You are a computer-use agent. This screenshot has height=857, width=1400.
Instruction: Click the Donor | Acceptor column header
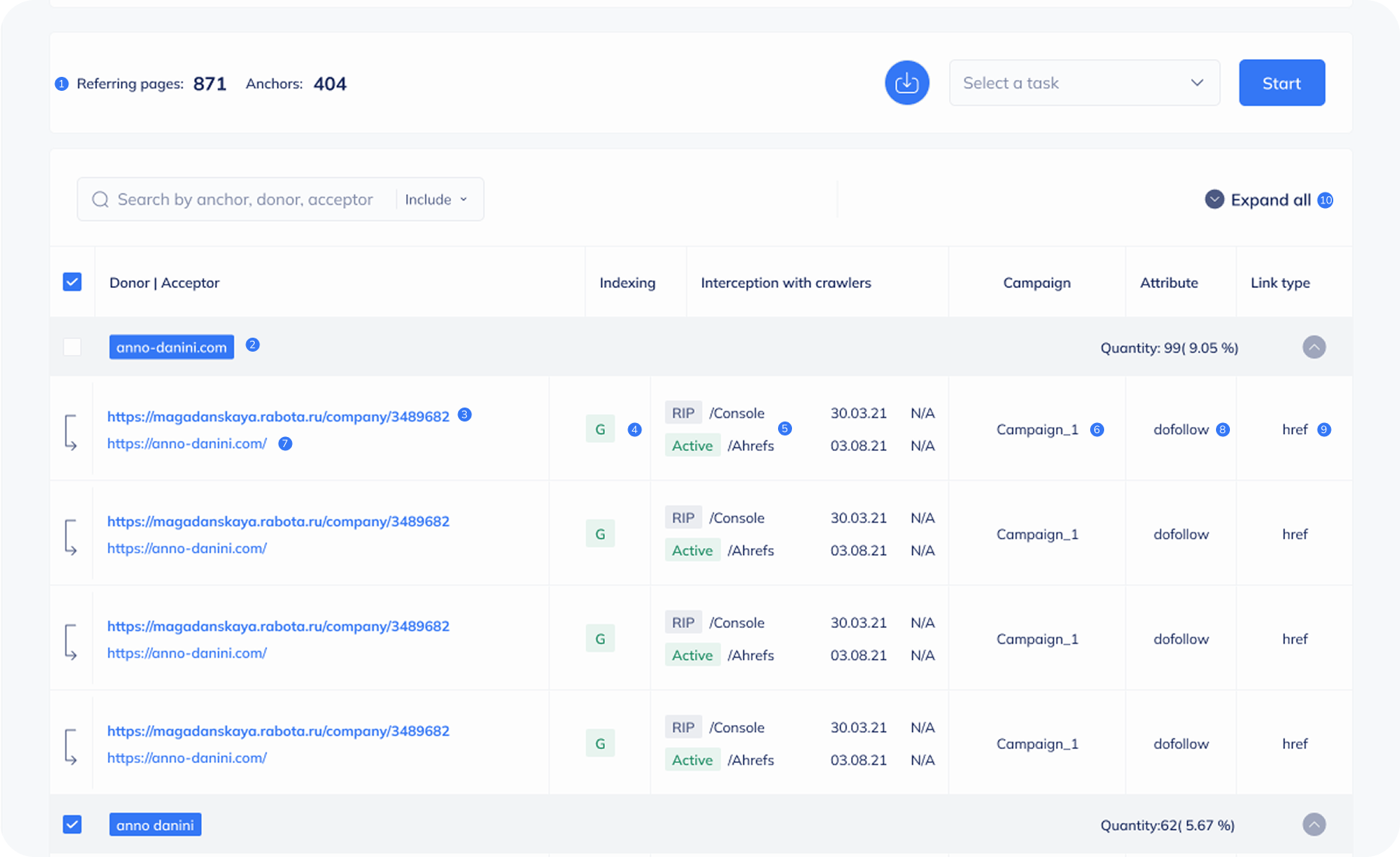coord(165,283)
